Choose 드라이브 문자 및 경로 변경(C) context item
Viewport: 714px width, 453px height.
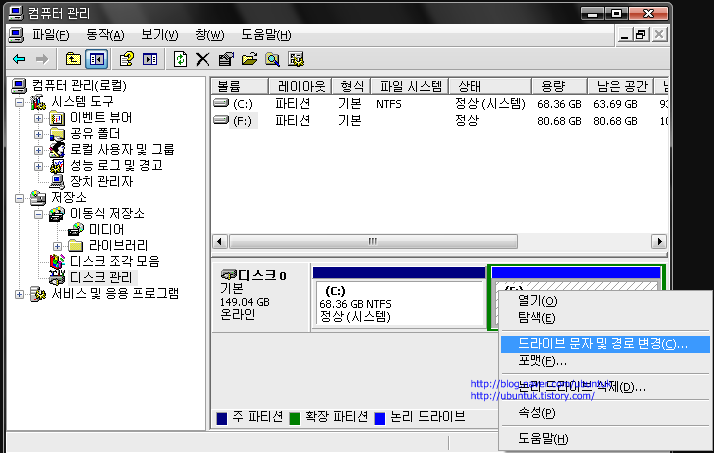point(605,344)
